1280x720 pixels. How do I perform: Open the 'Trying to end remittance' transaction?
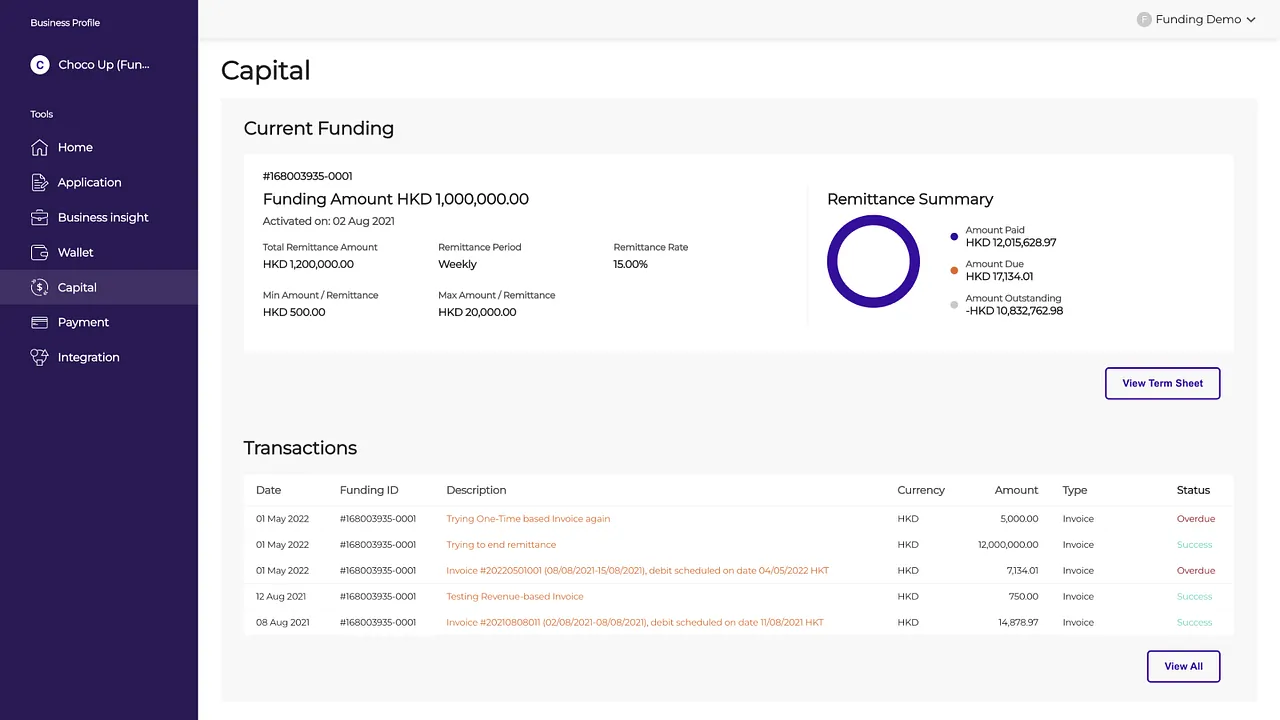pos(501,545)
